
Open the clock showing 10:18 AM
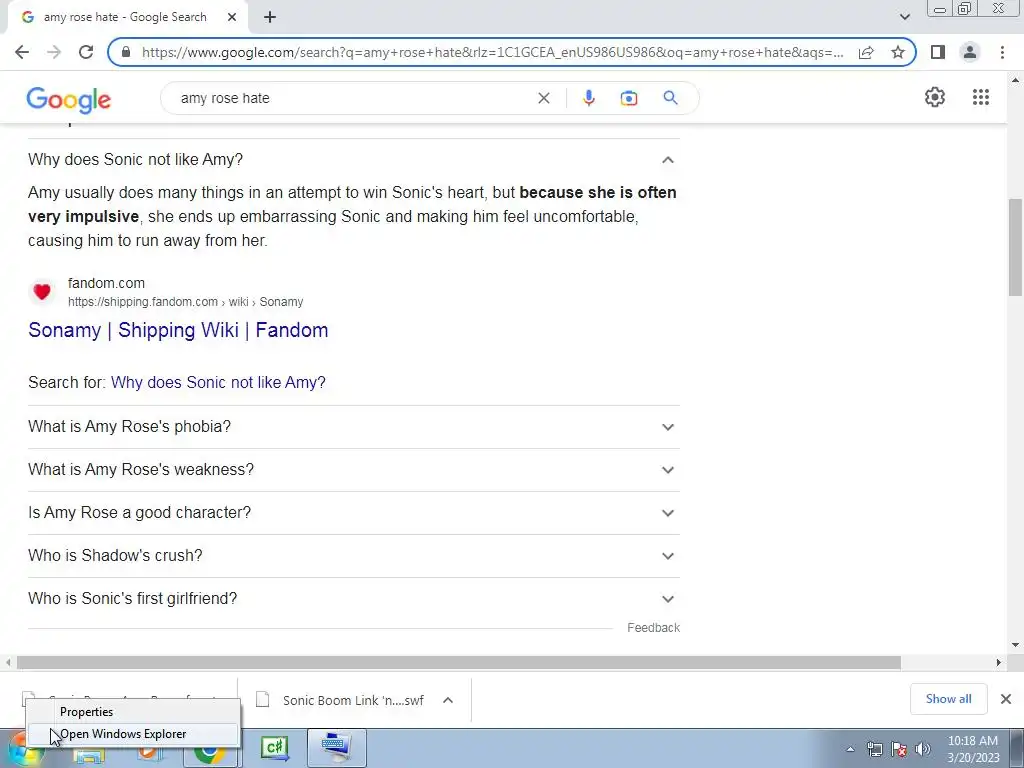click(x=973, y=749)
